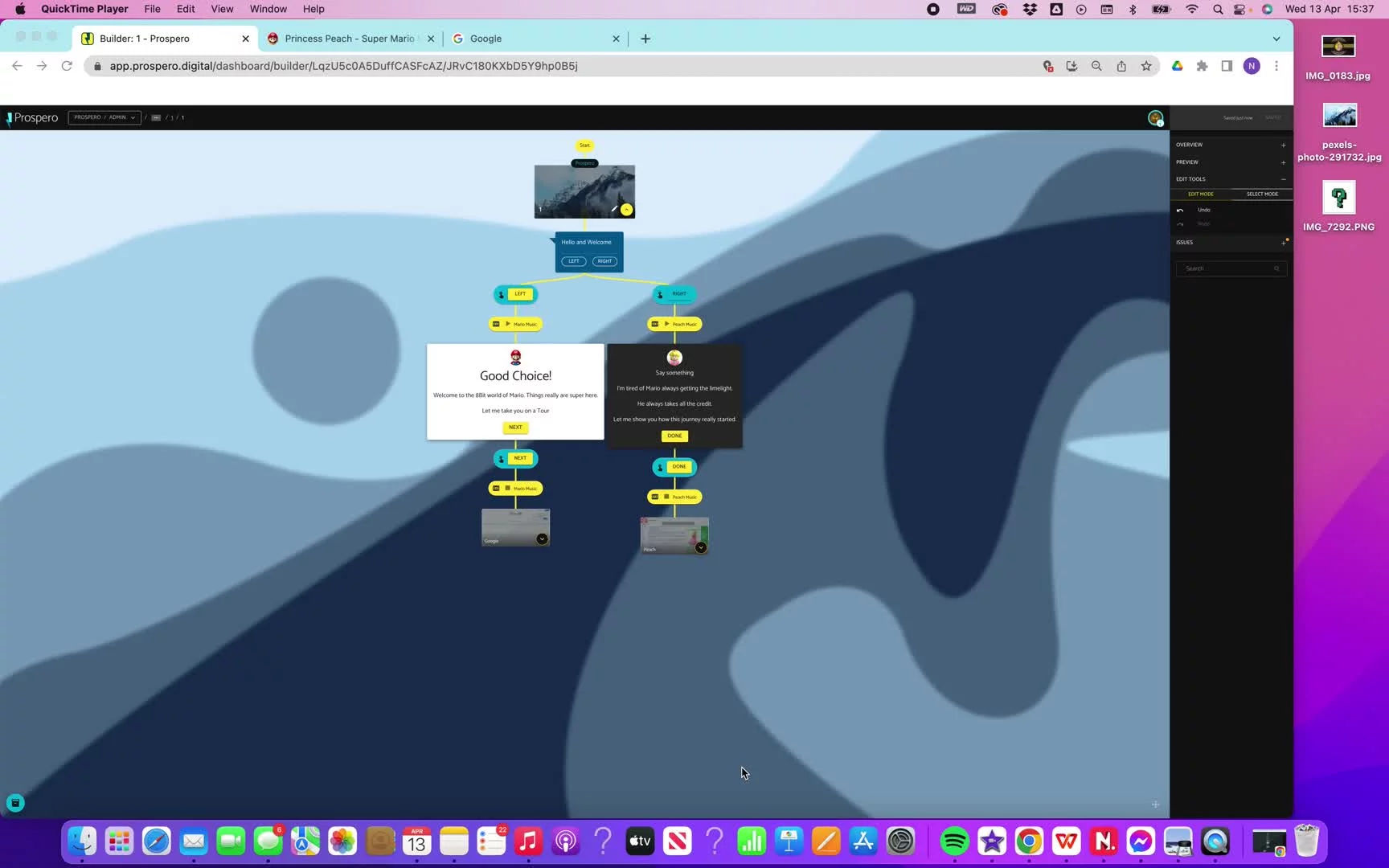Switch to Princess Peach - Super Mario tab
1389x868 pixels.
click(350, 39)
